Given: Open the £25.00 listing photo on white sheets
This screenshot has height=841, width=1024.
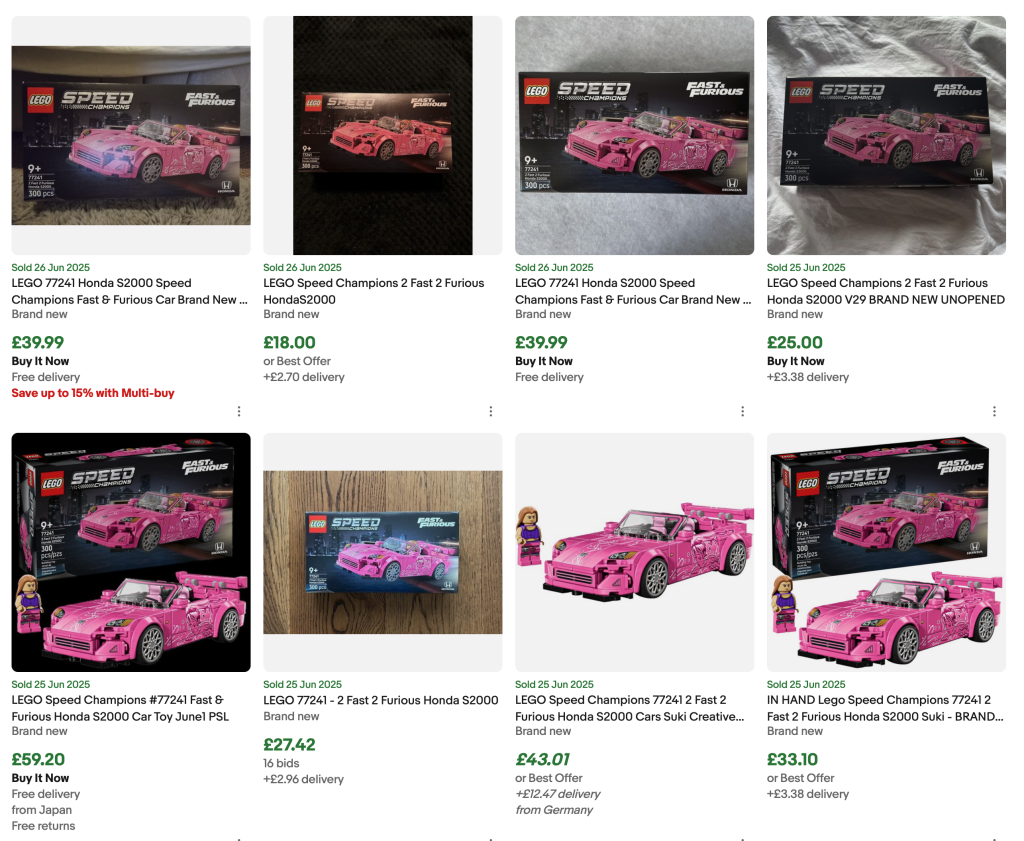Looking at the screenshot, I should [886, 135].
